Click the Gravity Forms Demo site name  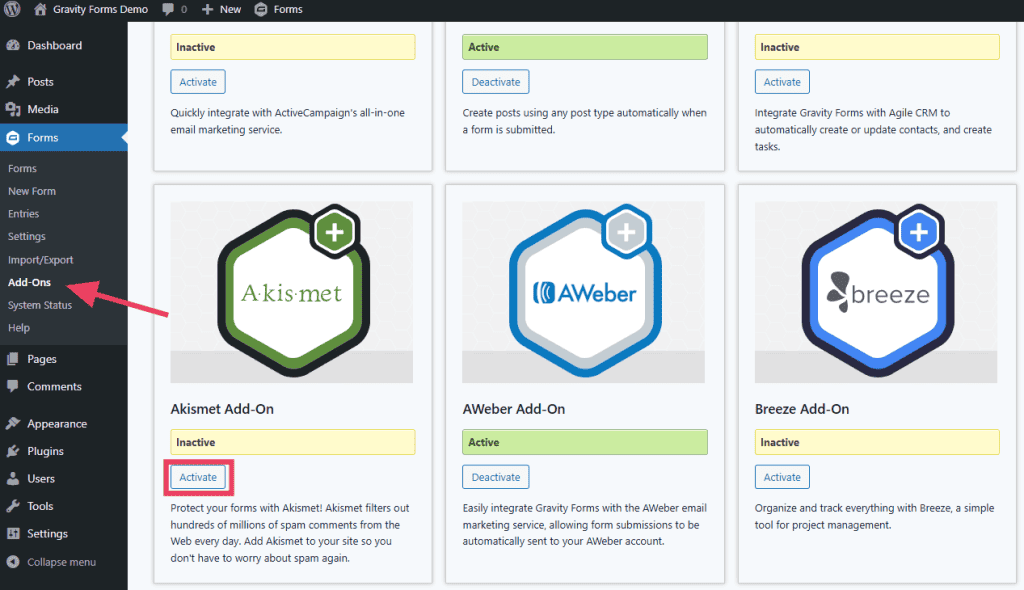101,9
